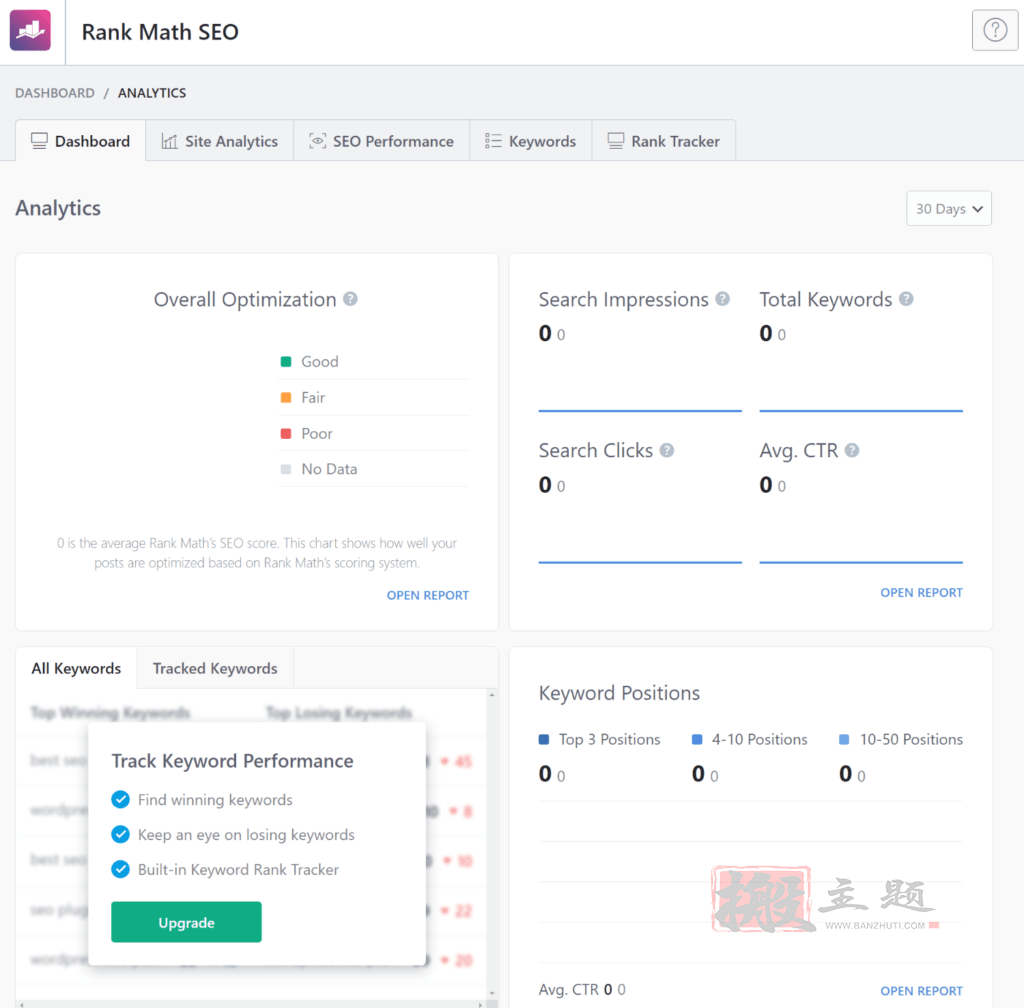The image size is (1024, 1008).
Task: Click the red Poor legend swatch
Action: (285, 433)
